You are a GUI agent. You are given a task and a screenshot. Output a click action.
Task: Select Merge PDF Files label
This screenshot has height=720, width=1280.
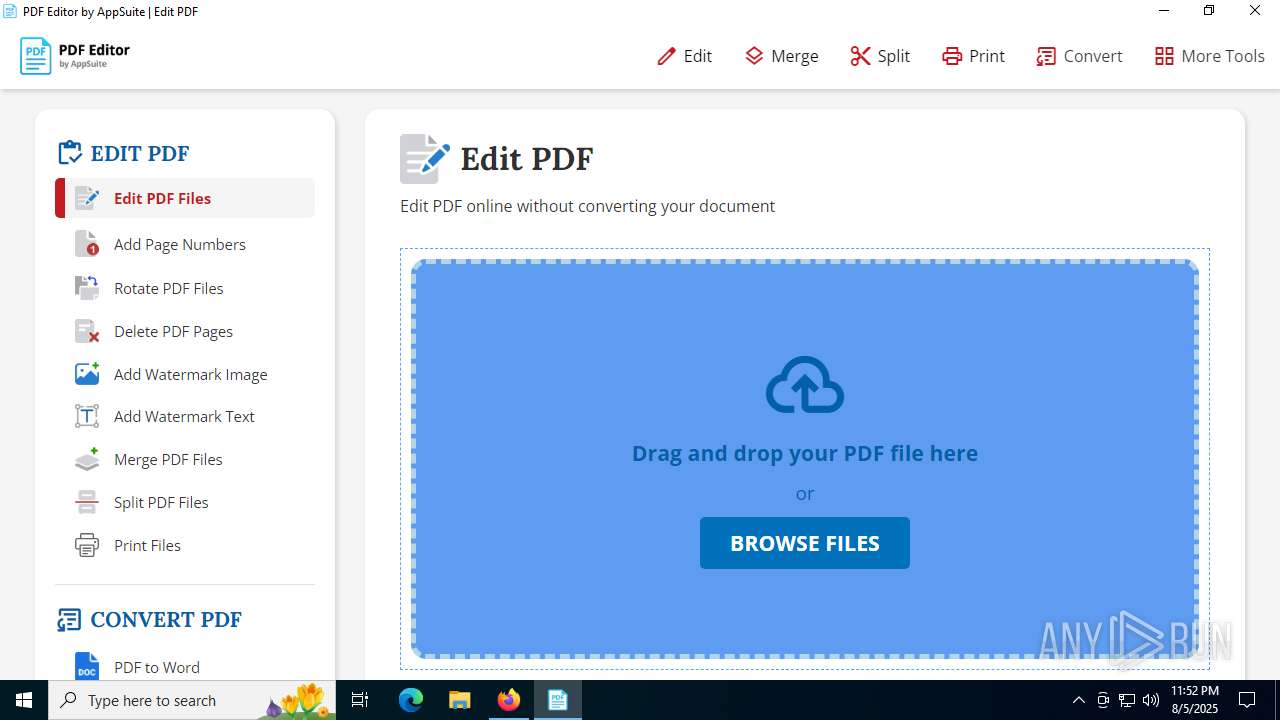point(168,459)
